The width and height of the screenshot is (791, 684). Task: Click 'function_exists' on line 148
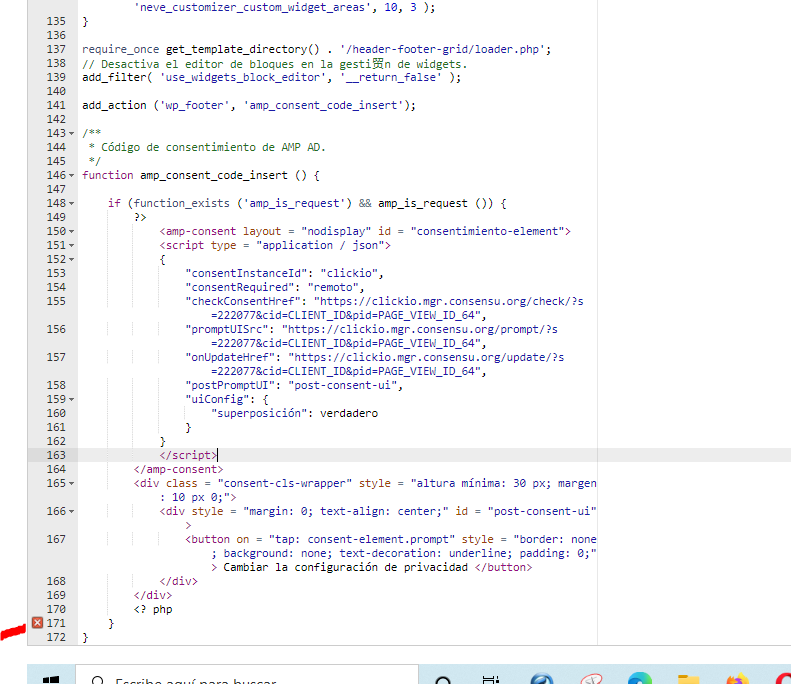click(x=182, y=203)
